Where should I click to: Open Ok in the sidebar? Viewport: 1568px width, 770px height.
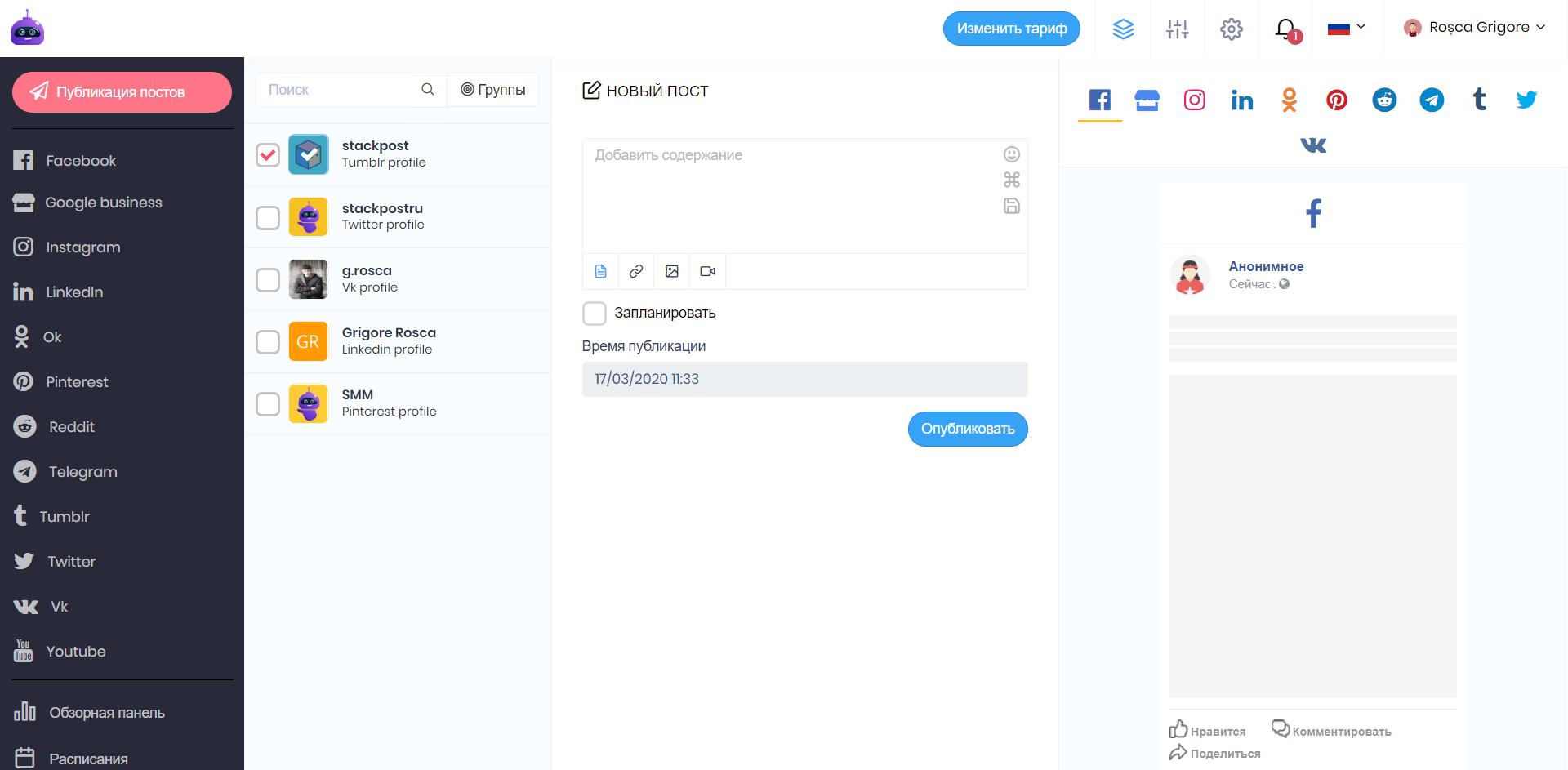coord(38,337)
